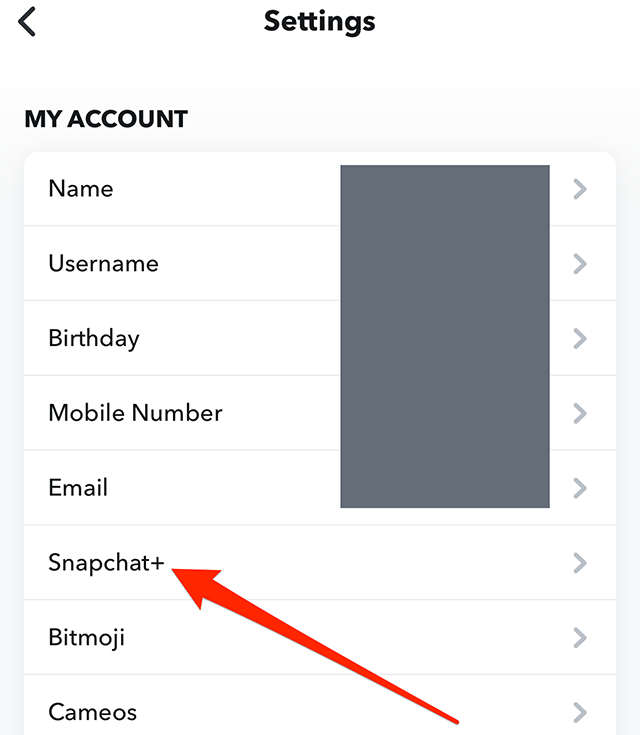
Task: Click the chevron beside Username
Action: 580,264
